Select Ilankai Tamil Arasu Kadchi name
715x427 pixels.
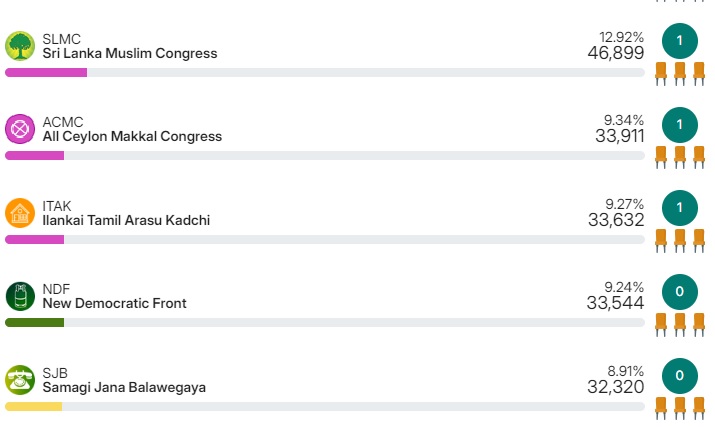[x=126, y=221]
